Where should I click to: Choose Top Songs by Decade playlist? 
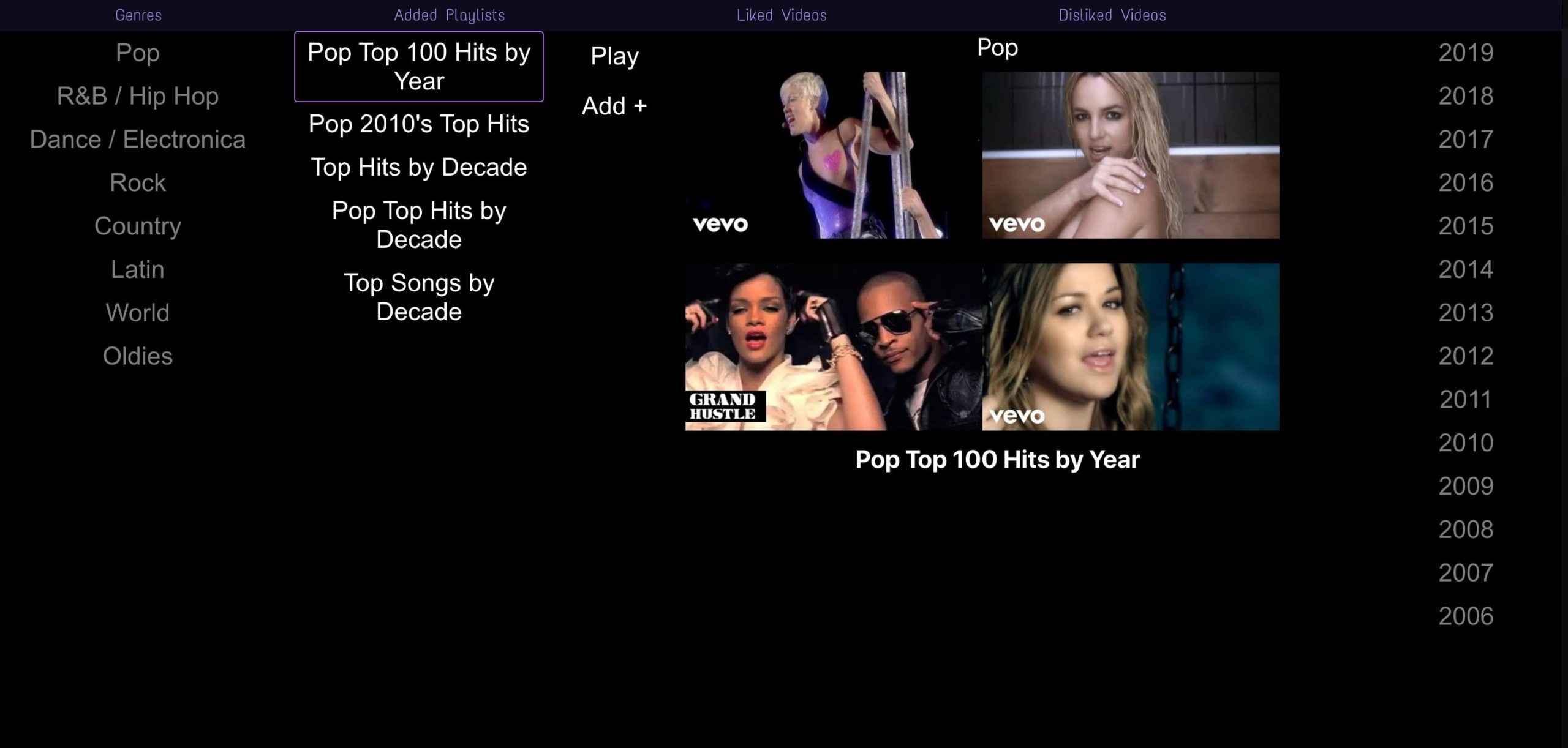[x=419, y=297]
